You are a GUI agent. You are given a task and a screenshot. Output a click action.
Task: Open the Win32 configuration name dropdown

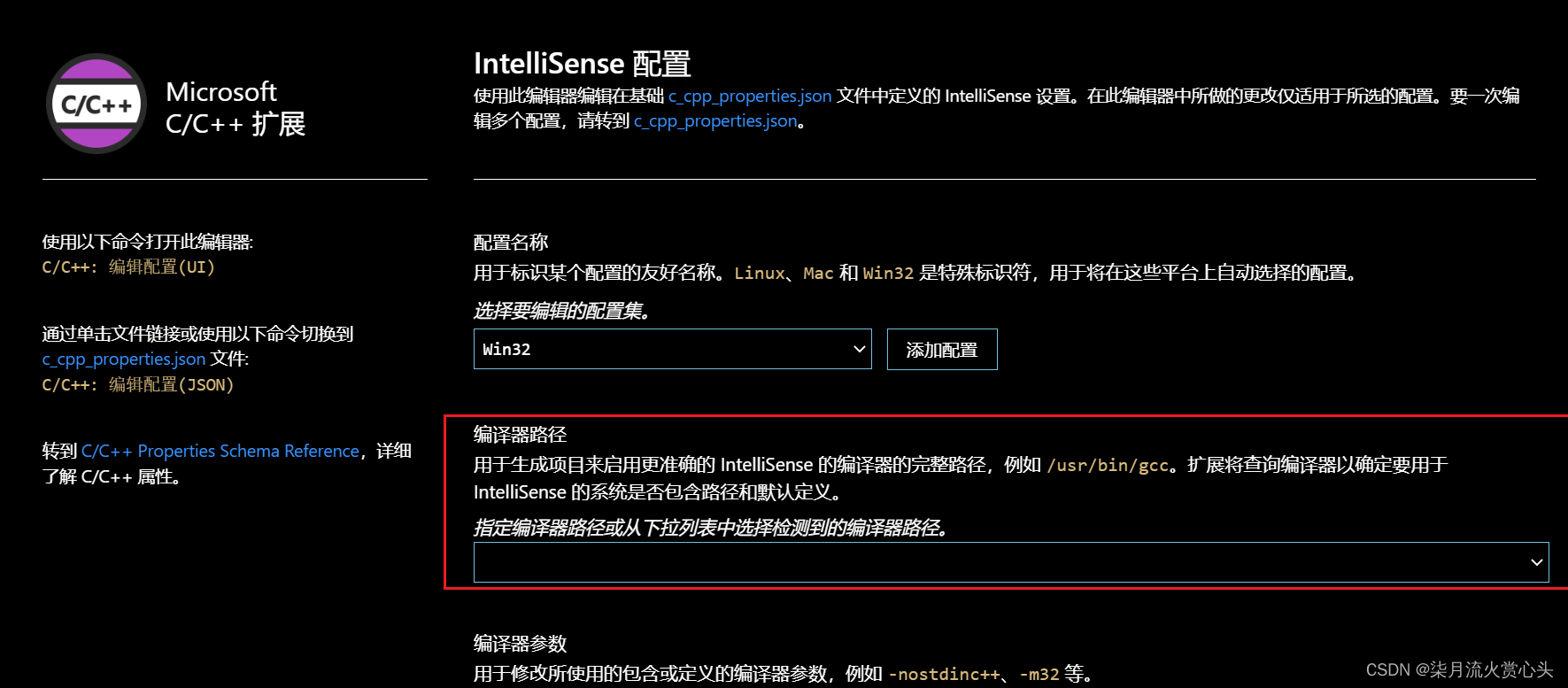(672, 349)
